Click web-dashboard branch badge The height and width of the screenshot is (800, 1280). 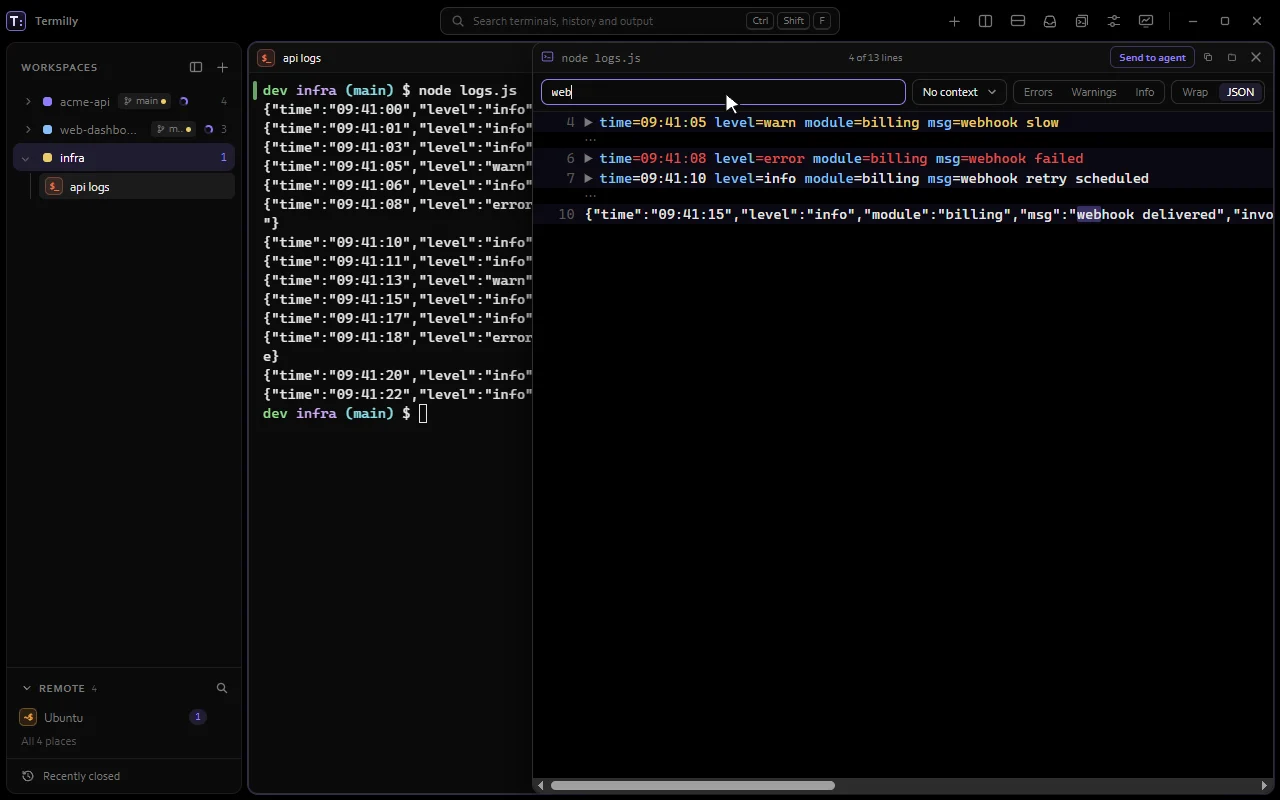[x=173, y=129]
